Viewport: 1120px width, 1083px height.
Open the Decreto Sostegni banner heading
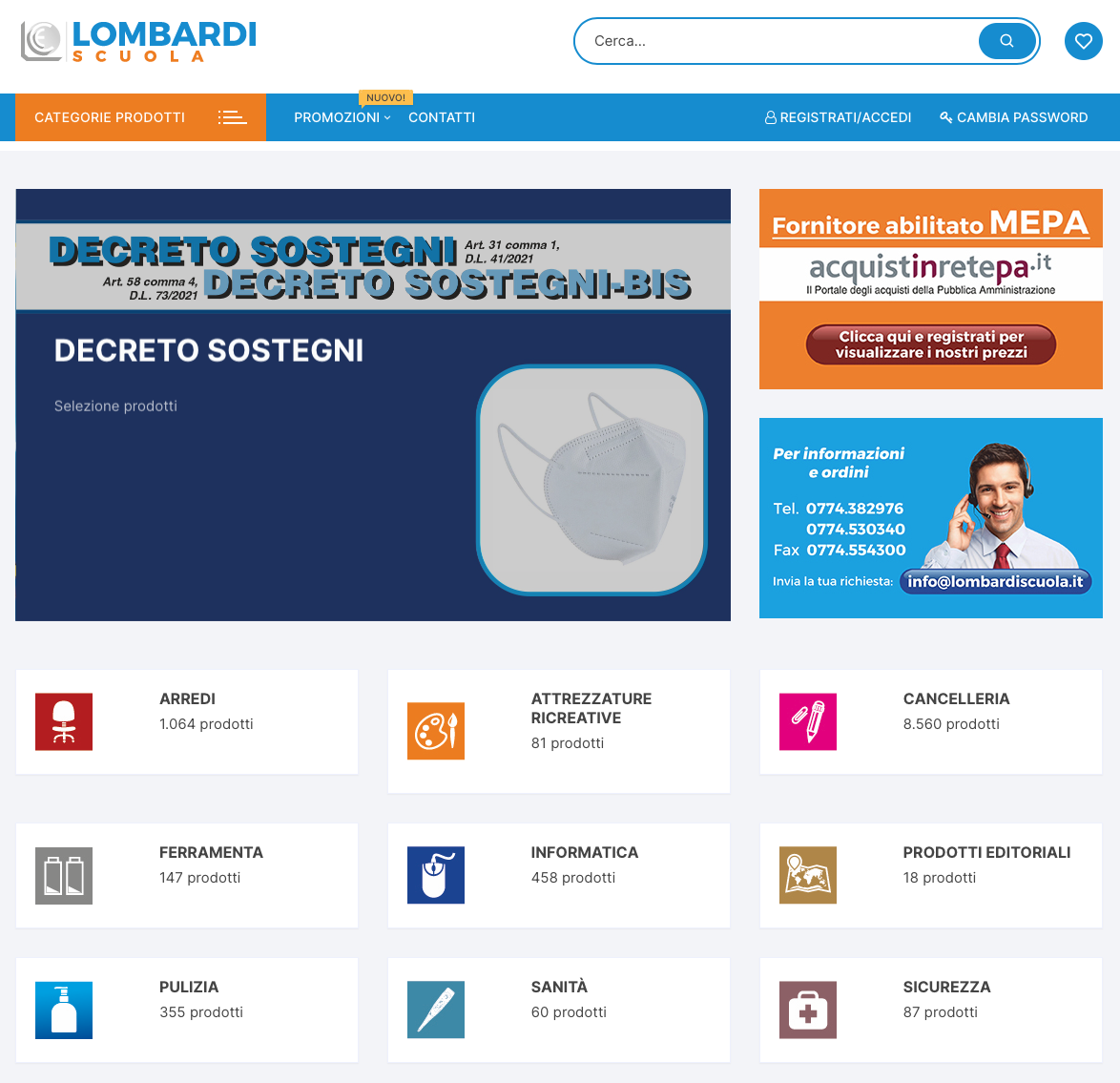209,351
